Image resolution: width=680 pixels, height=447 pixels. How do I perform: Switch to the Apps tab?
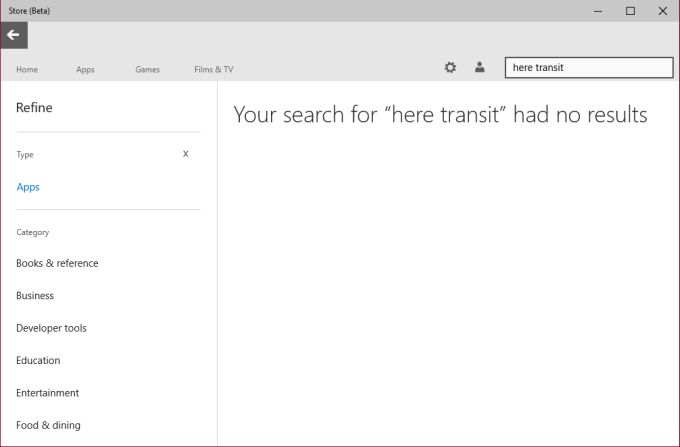click(85, 69)
